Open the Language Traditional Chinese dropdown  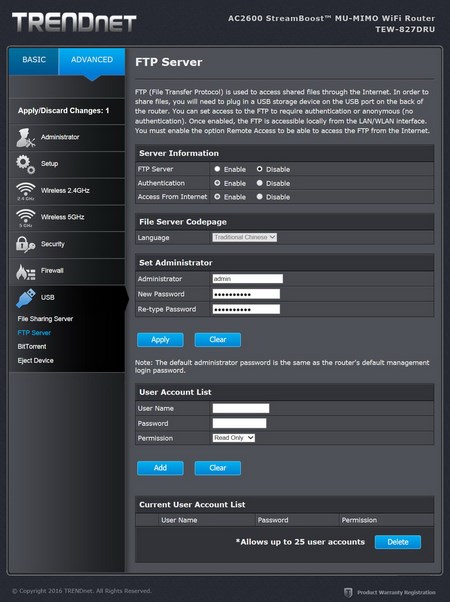click(x=245, y=237)
